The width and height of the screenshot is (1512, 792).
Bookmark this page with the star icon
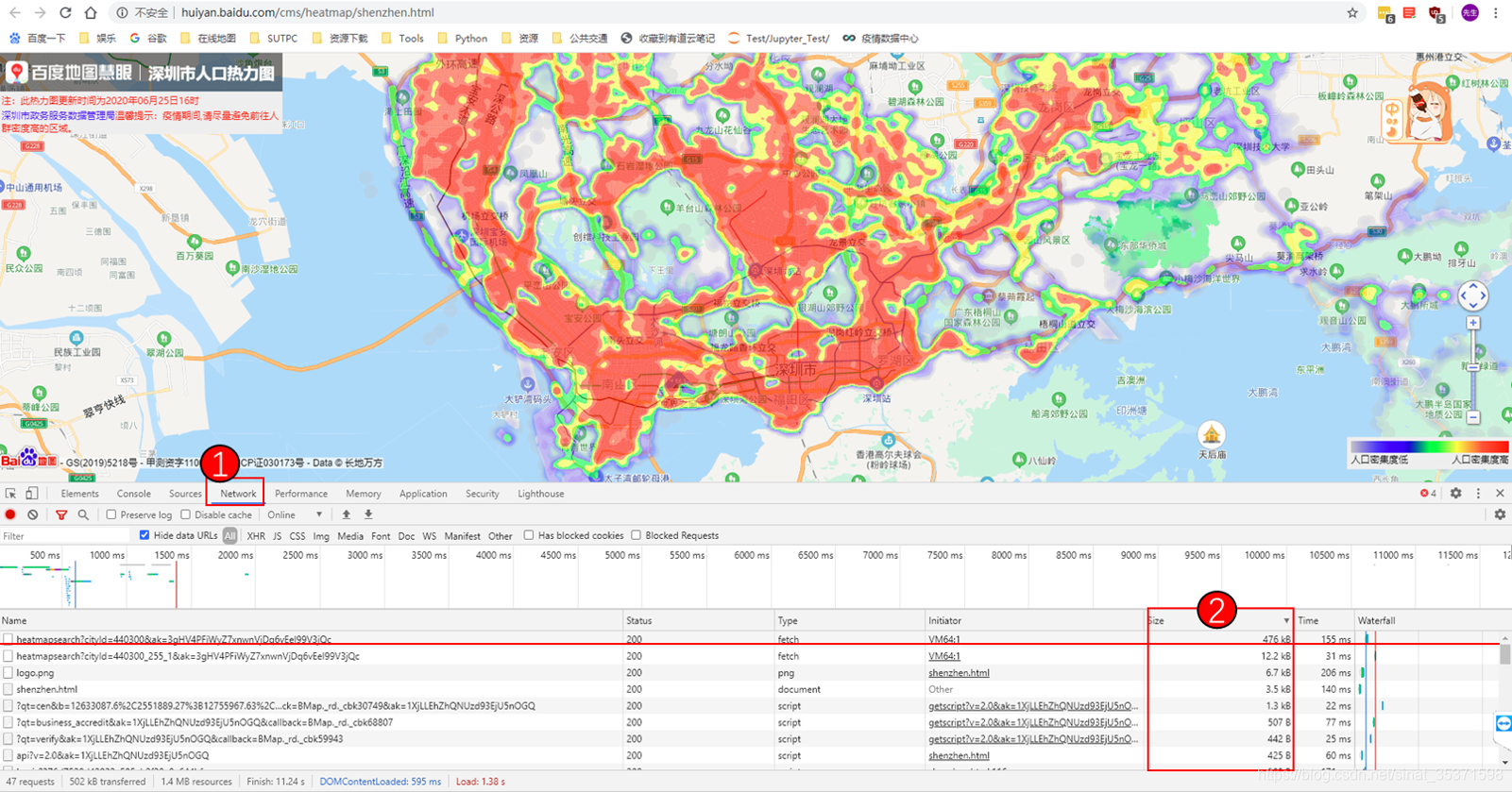click(1352, 12)
